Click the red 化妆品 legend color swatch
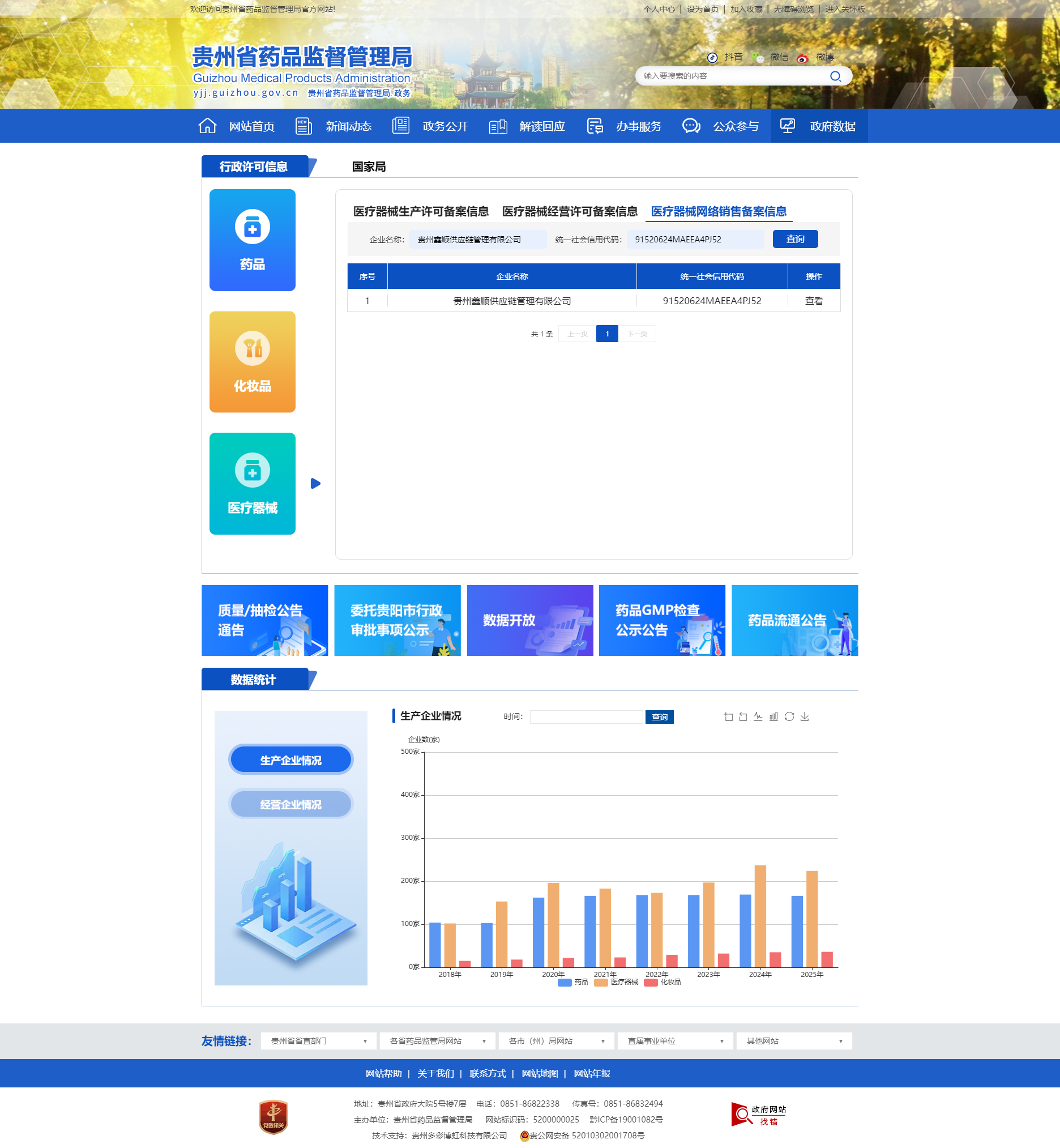The height and width of the screenshot is (1148, 1060). coord(651,982)
